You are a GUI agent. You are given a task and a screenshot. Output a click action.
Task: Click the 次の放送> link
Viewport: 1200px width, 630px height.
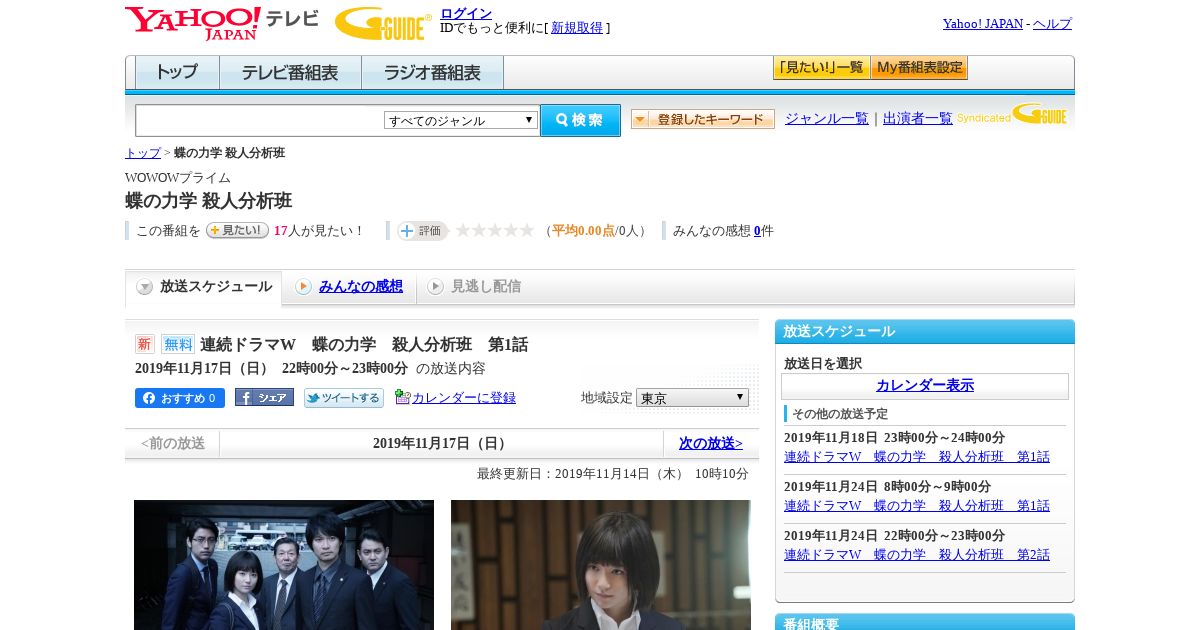711,443
